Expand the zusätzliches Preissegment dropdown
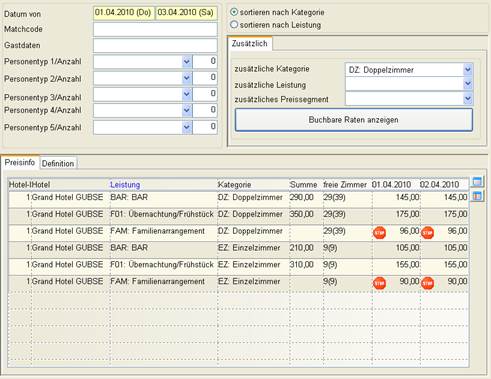Screen dimensions: 491x379 (468, 99)
